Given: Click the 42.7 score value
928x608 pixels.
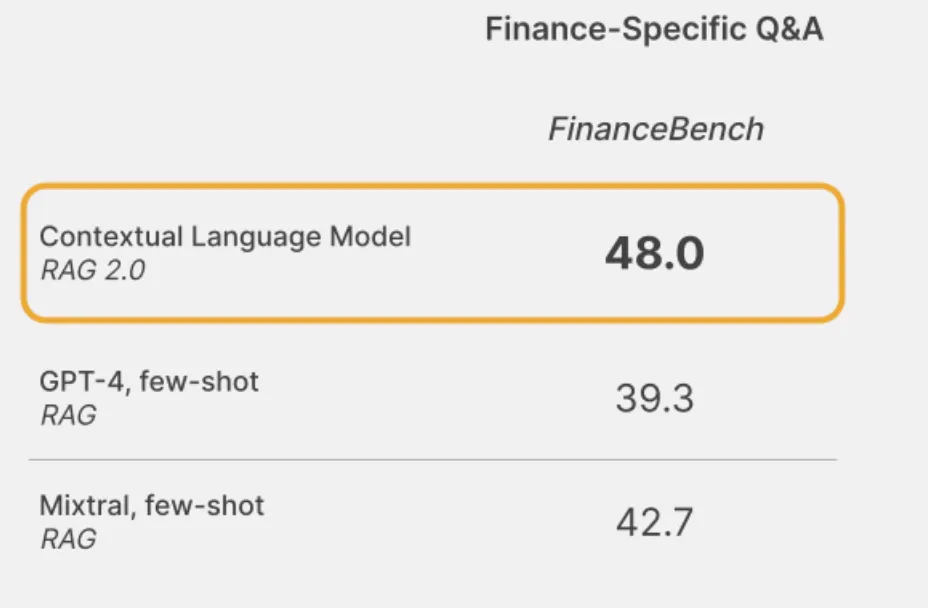Looking at the screenshot, I should tap(654, 522).
